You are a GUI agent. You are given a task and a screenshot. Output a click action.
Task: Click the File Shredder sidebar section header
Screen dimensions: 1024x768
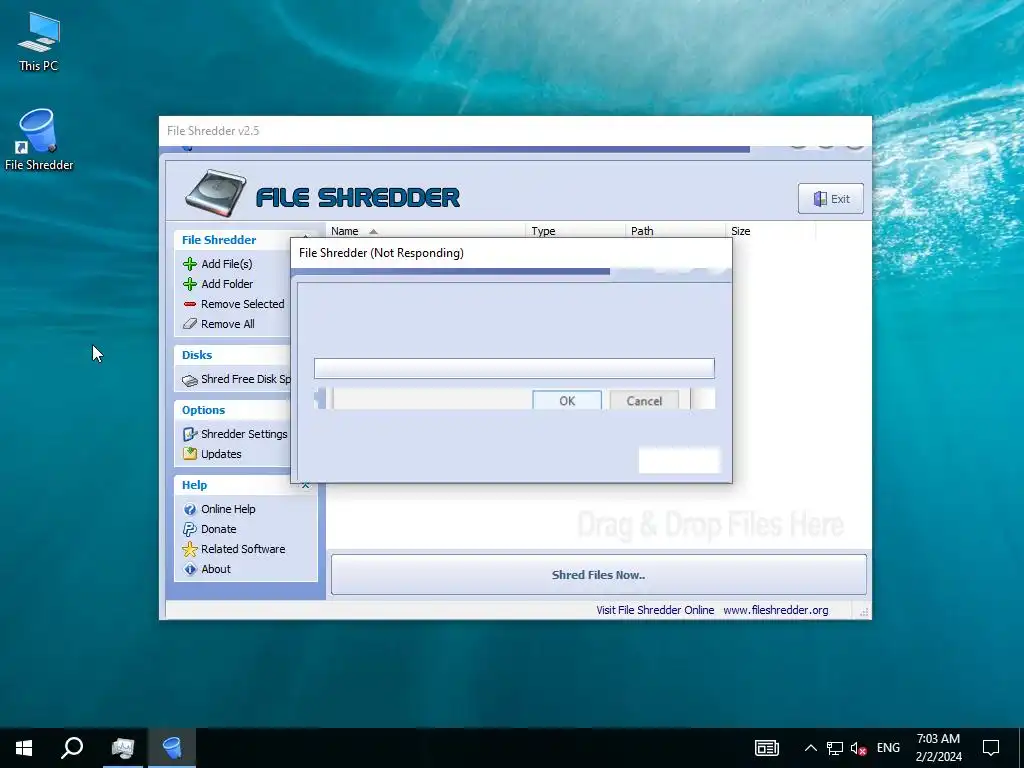tap(219, 240)
